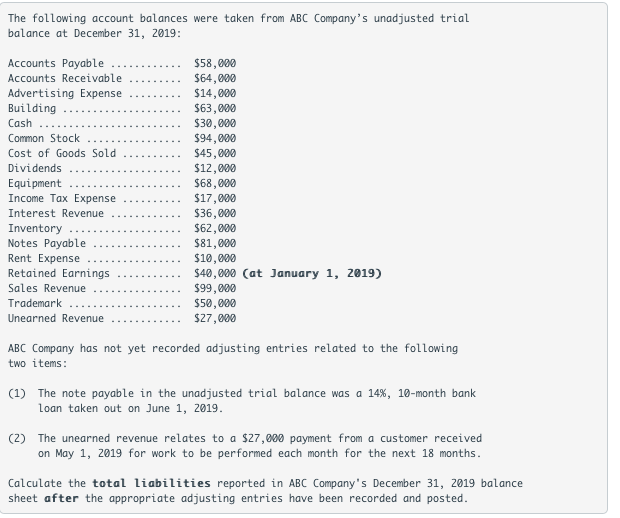Click the item (1) note payable paragraph
This screenshot has height=518, width=620.
point(256,401)
